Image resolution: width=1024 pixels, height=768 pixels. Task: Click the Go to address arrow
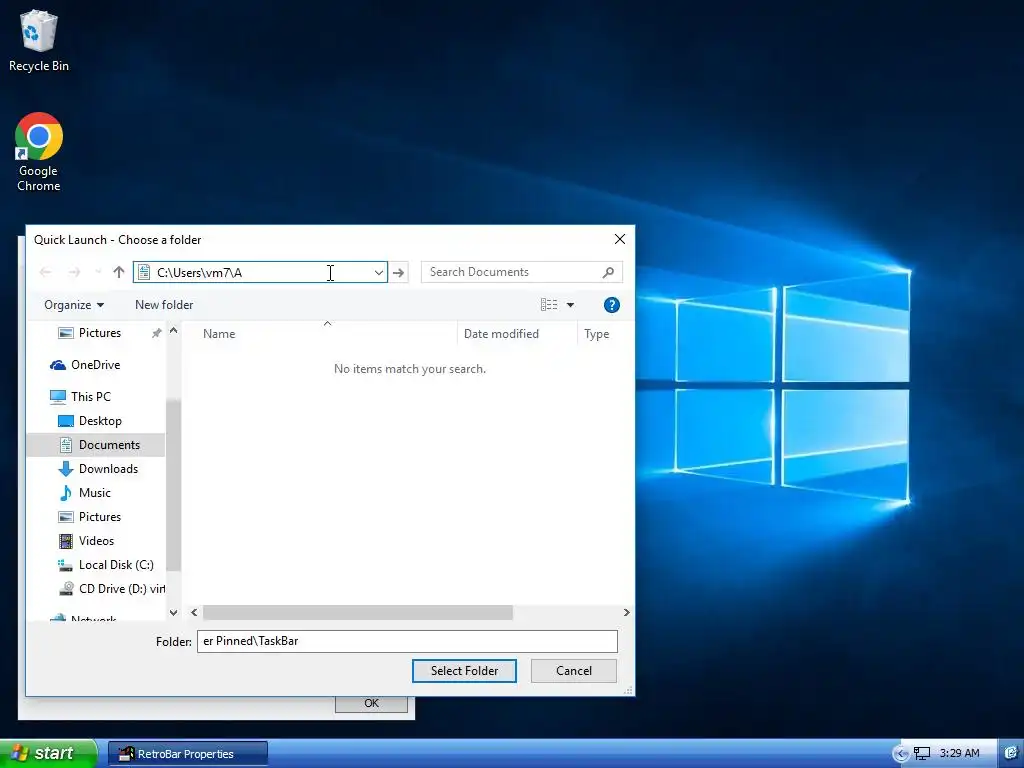pos(398,272)
